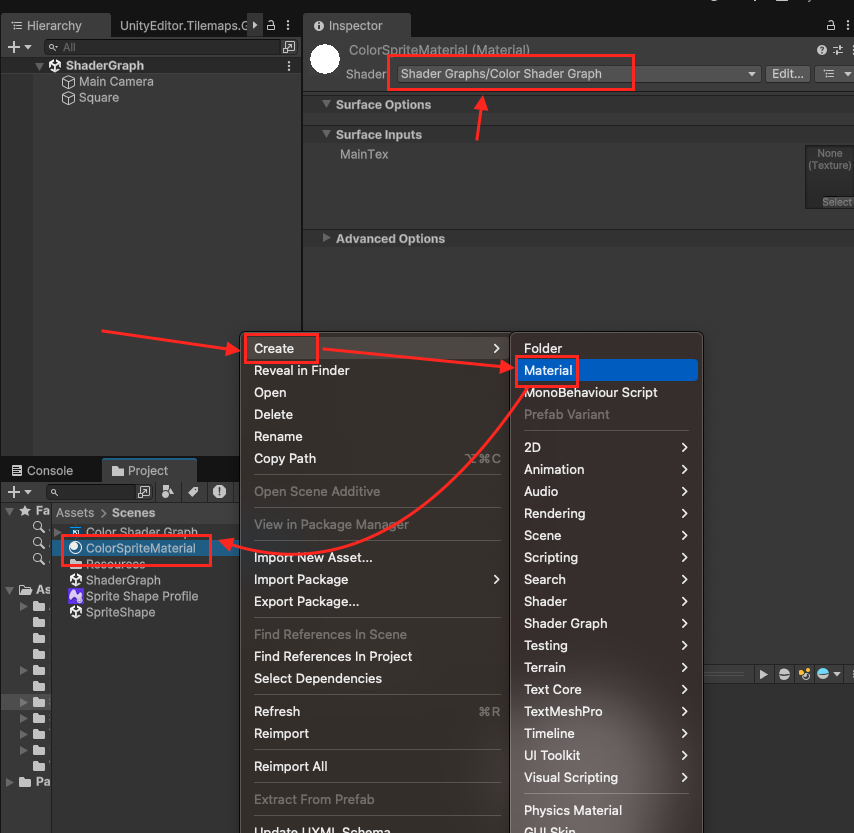Viewport: 854px width, 833px height.
Task: Open the Inspector help question-mark icon
Action: tap(822, 50)
